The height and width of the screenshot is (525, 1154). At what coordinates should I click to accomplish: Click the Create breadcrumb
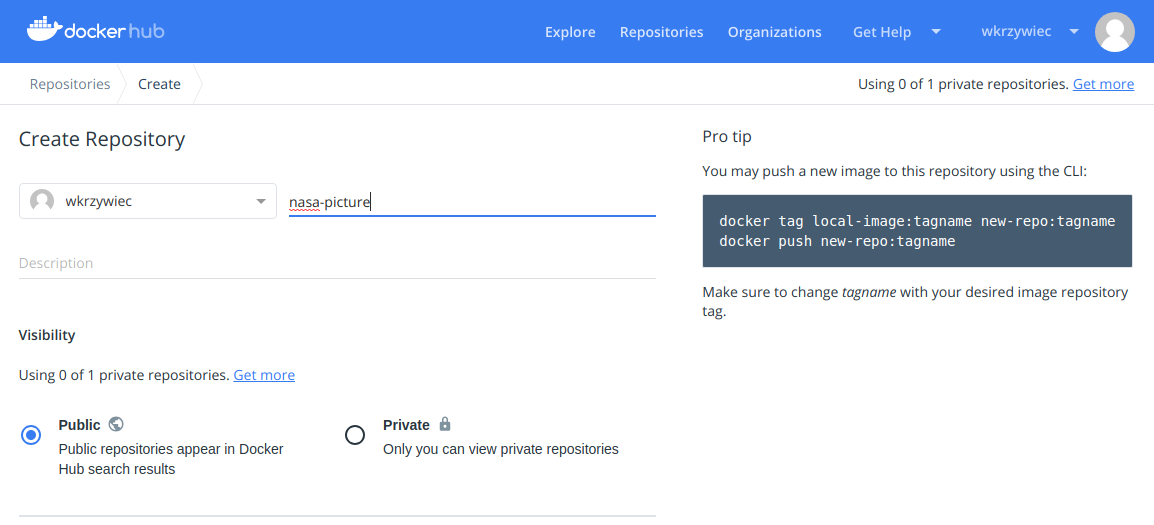160,84
